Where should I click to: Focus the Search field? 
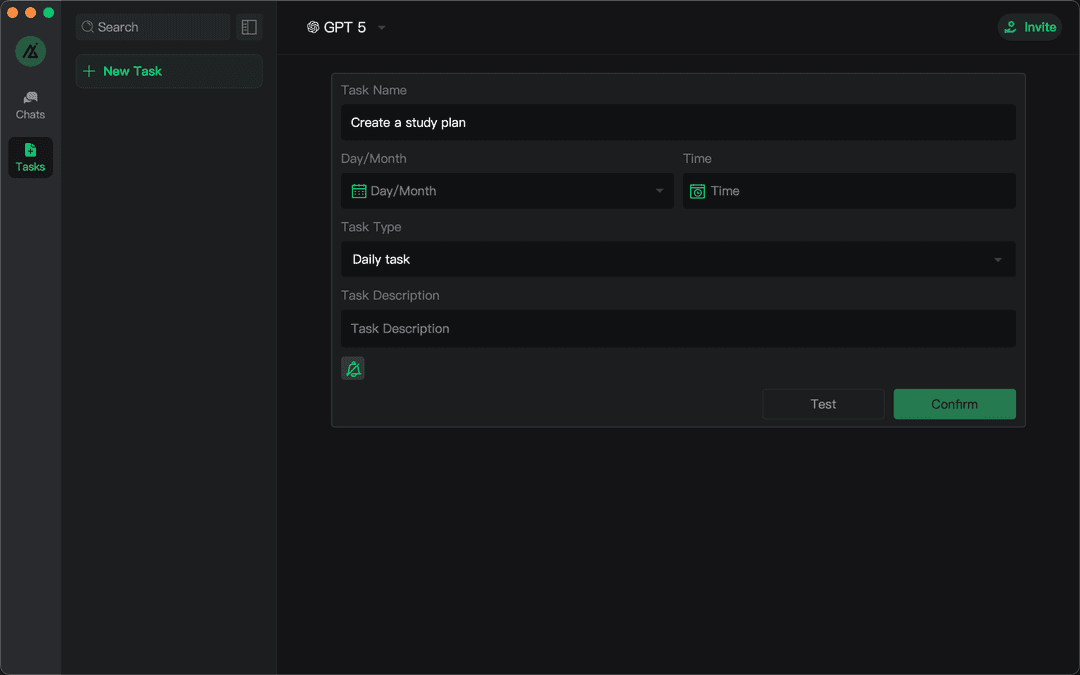coord(153,27)
